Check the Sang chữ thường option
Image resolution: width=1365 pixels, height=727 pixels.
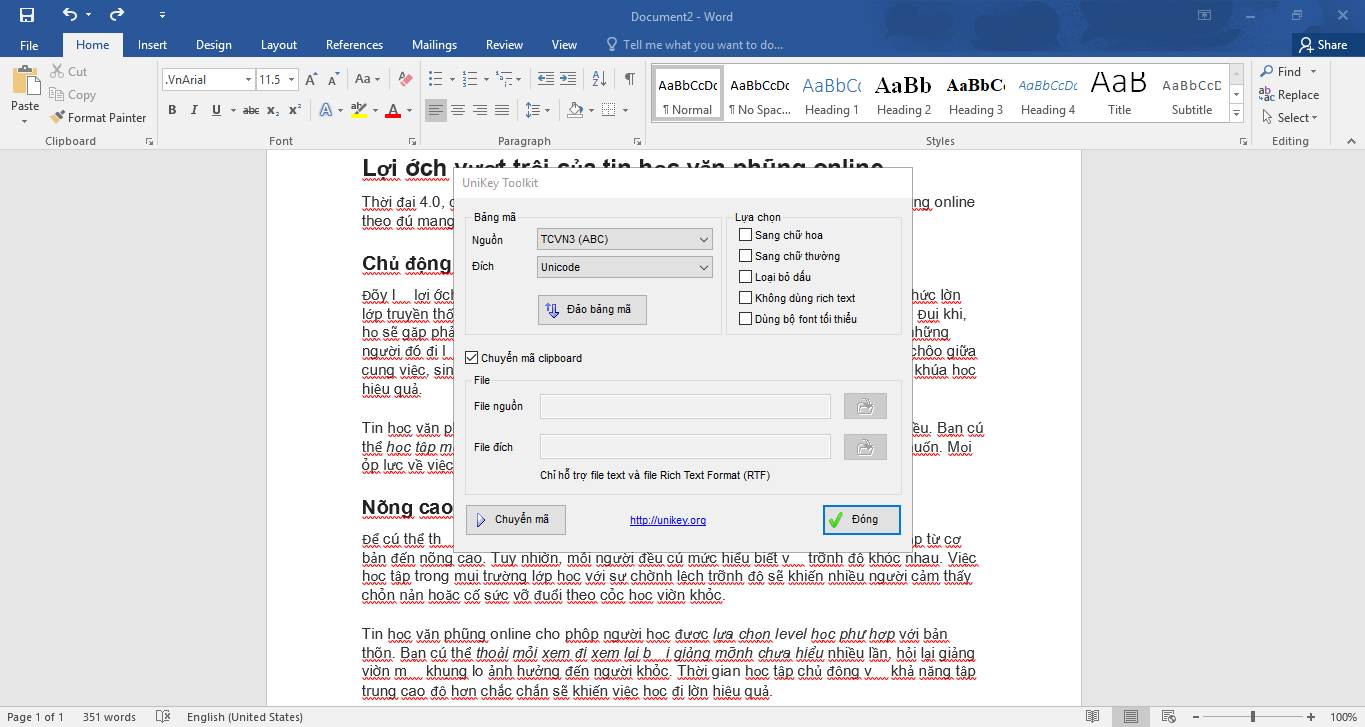(745, 256)
